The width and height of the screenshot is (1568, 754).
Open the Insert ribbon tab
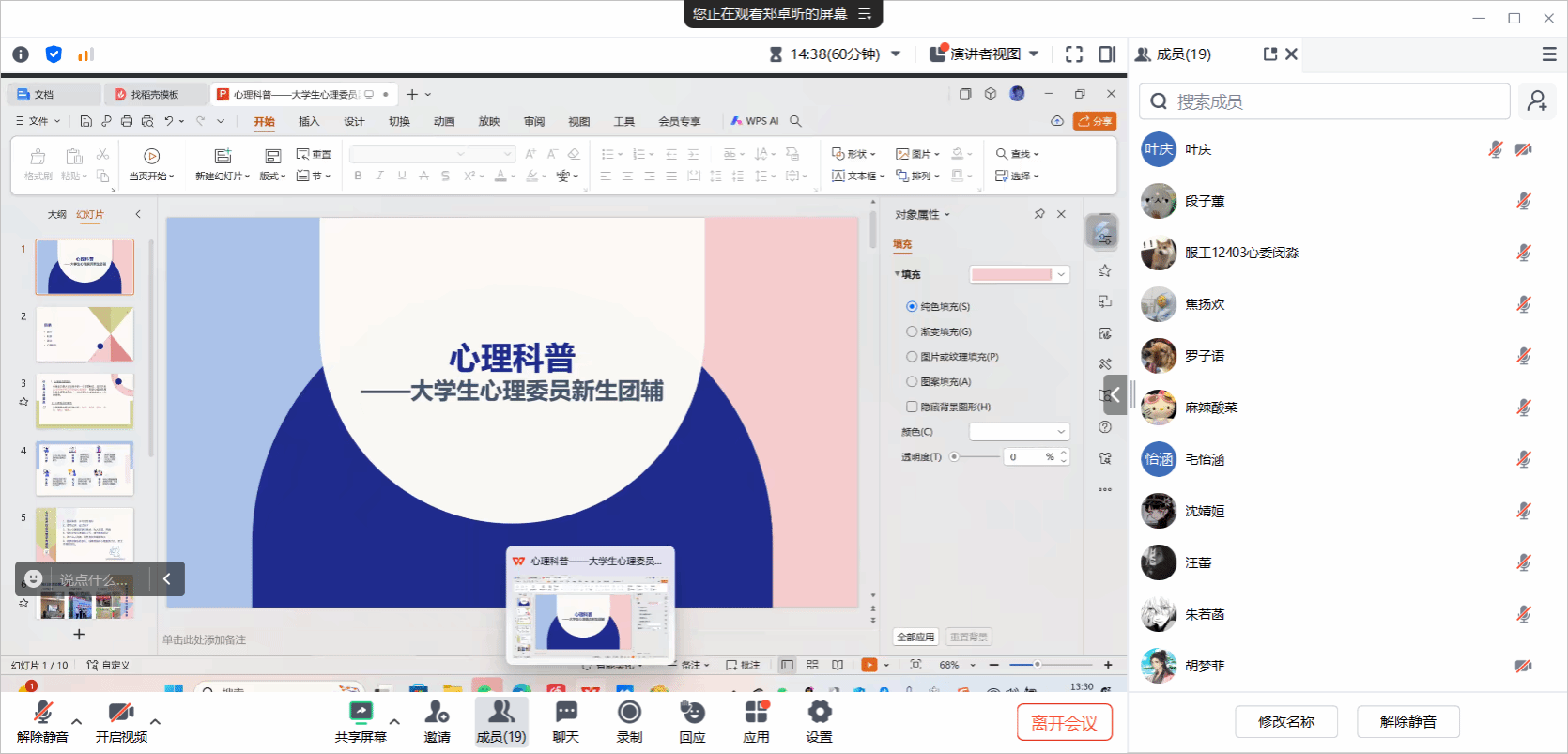tap(309, 121)
